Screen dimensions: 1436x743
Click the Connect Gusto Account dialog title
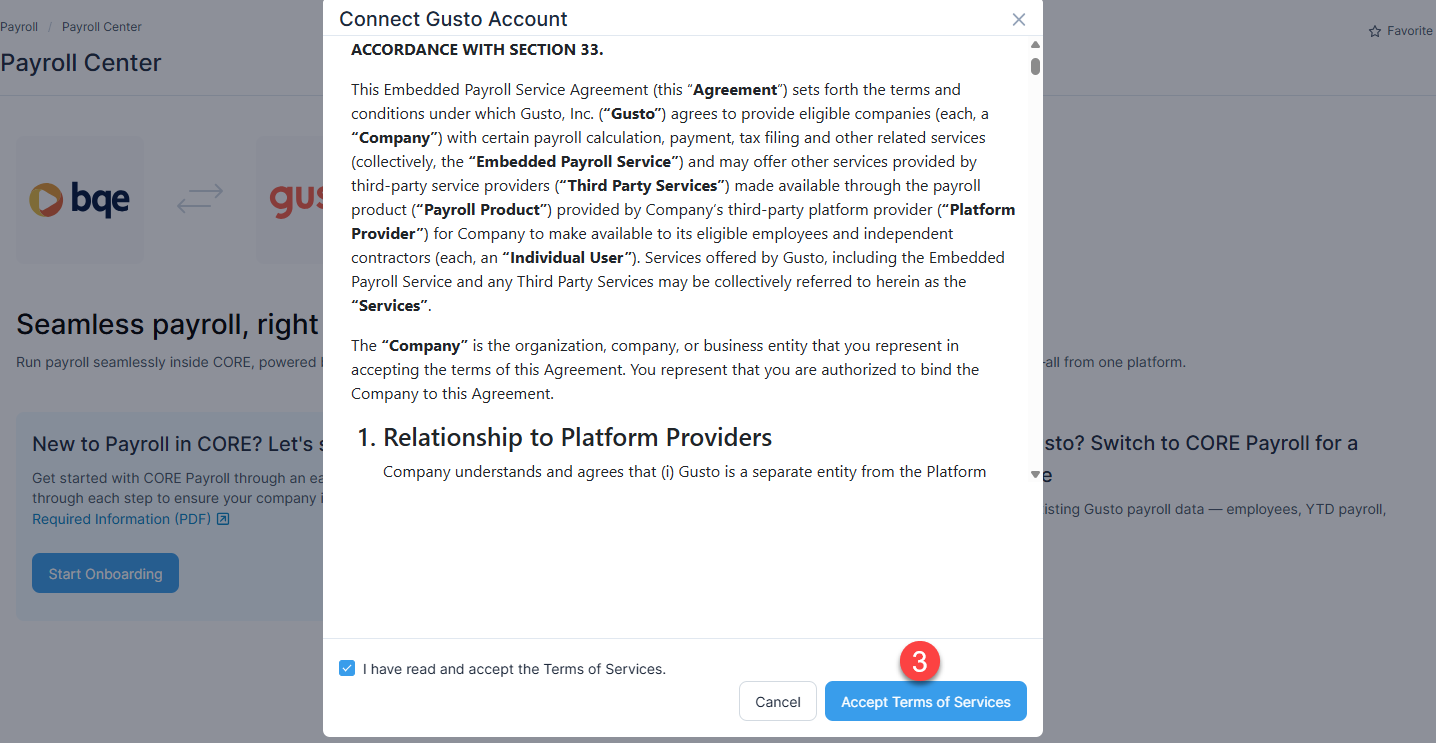(453, 19)
